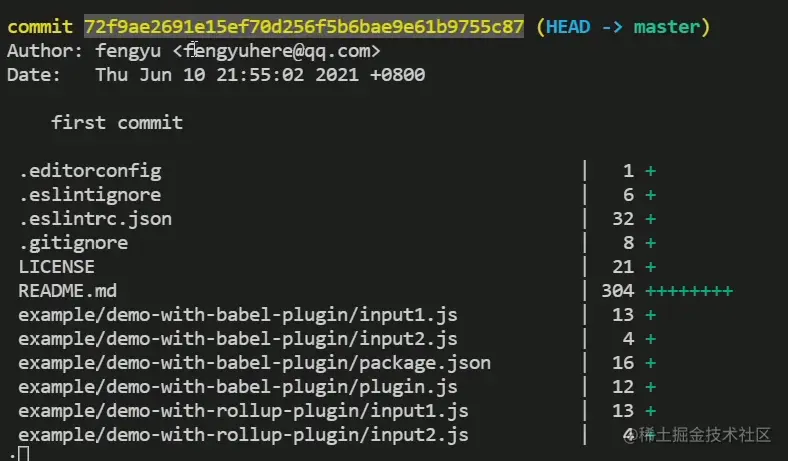
Task: Click the babel-plugin input1.js path
Action: (x=238, y=315)
